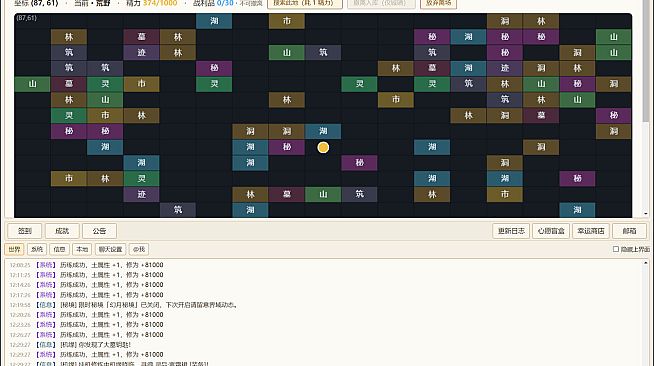Open the 公告 announcements
The image size is (654, 366).
coord(99,231)
